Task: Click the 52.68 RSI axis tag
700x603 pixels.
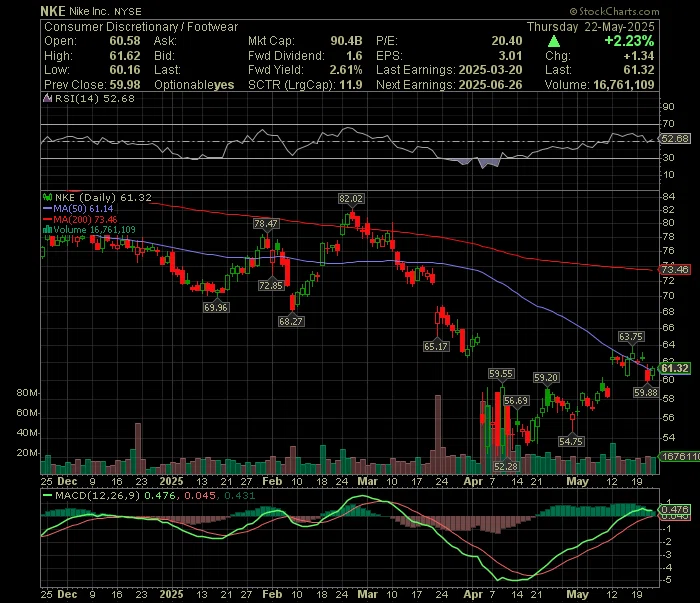Action: tap(675, 138)
